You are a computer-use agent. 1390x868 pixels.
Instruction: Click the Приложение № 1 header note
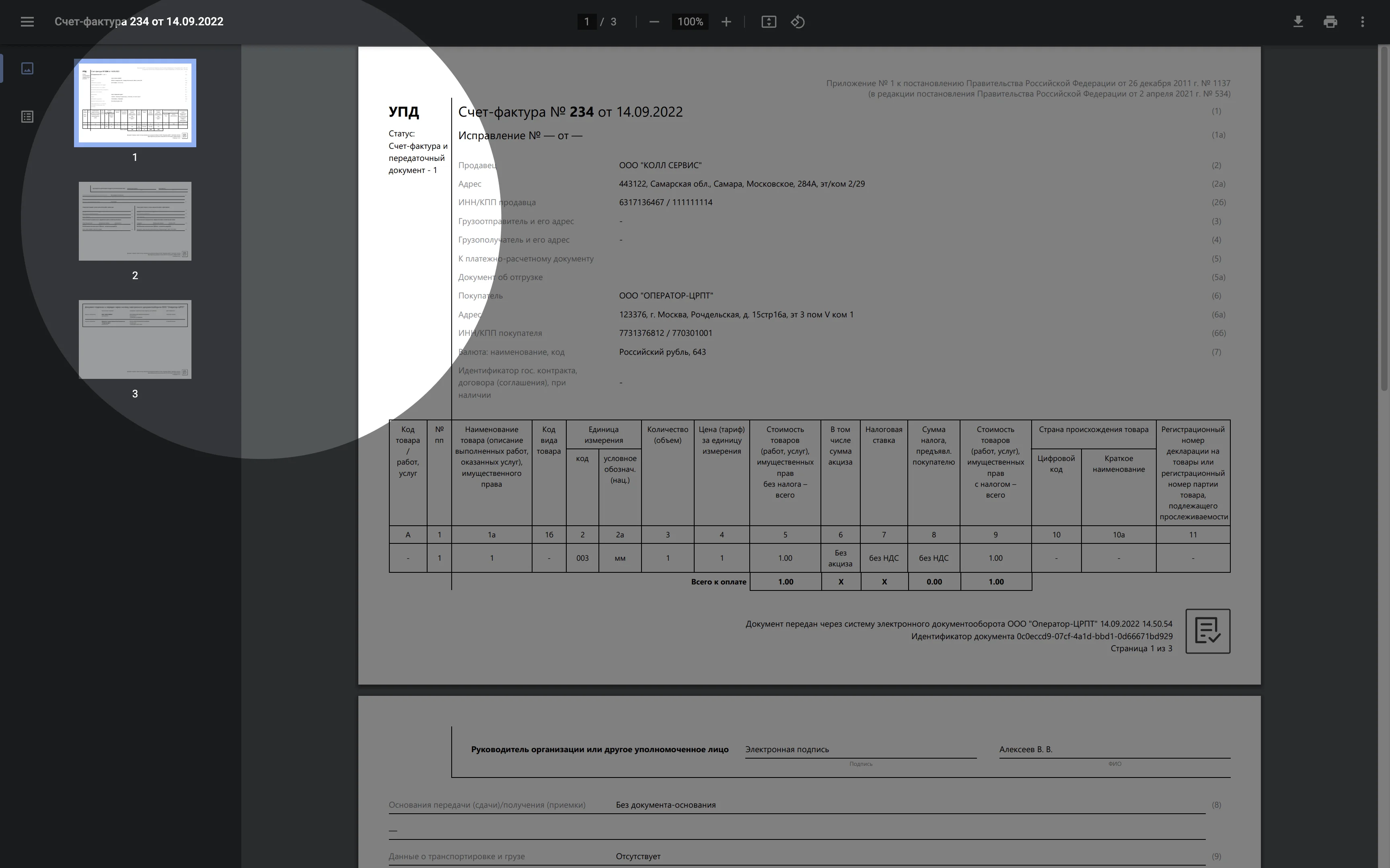click(1028, 88)
